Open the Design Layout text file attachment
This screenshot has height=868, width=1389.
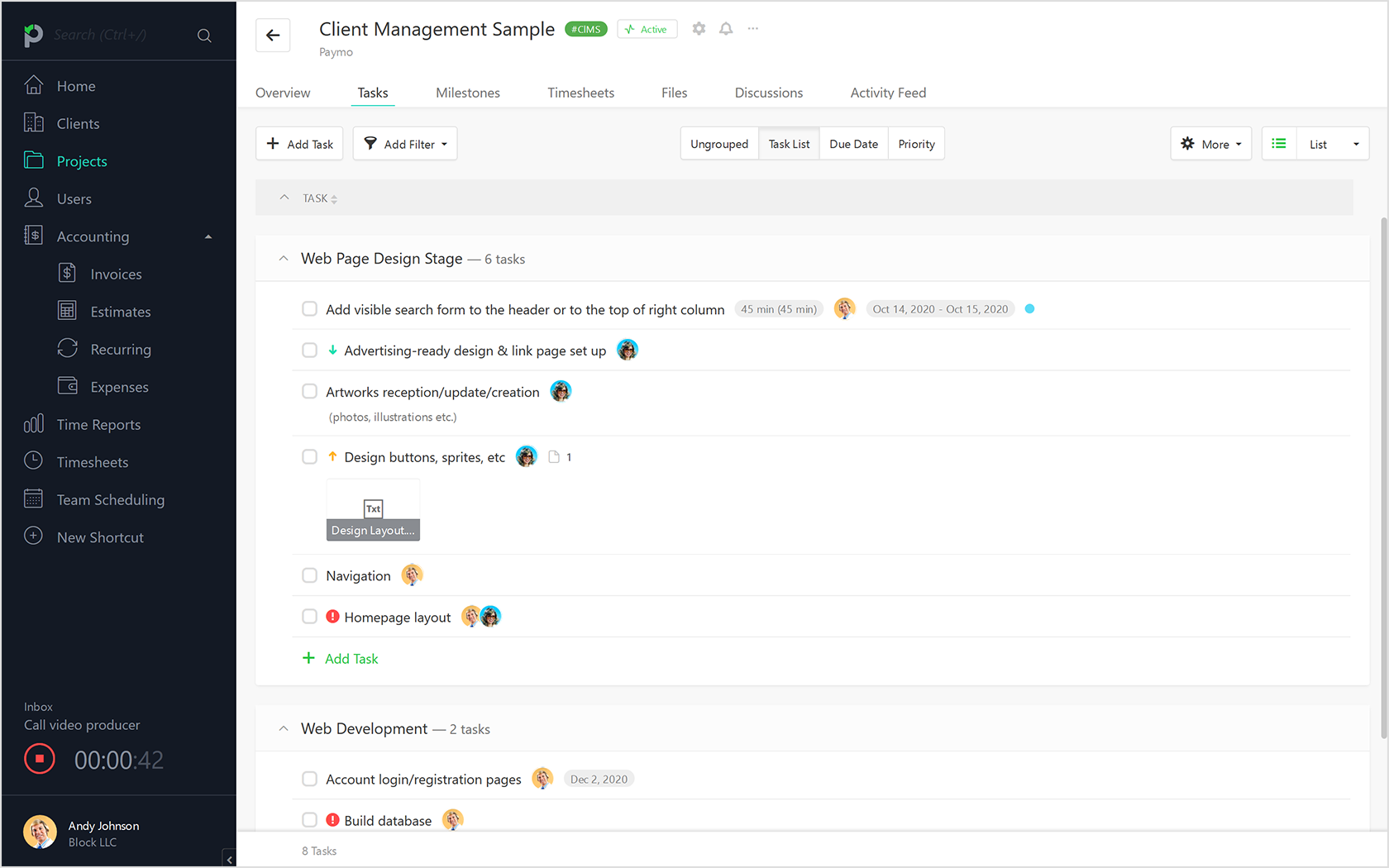pos(373,510)
